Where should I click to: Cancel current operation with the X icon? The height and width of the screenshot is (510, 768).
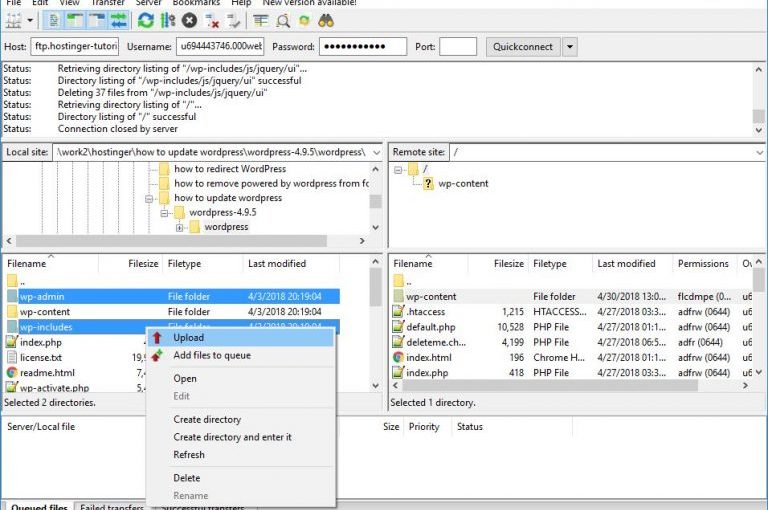click(189, 20)
